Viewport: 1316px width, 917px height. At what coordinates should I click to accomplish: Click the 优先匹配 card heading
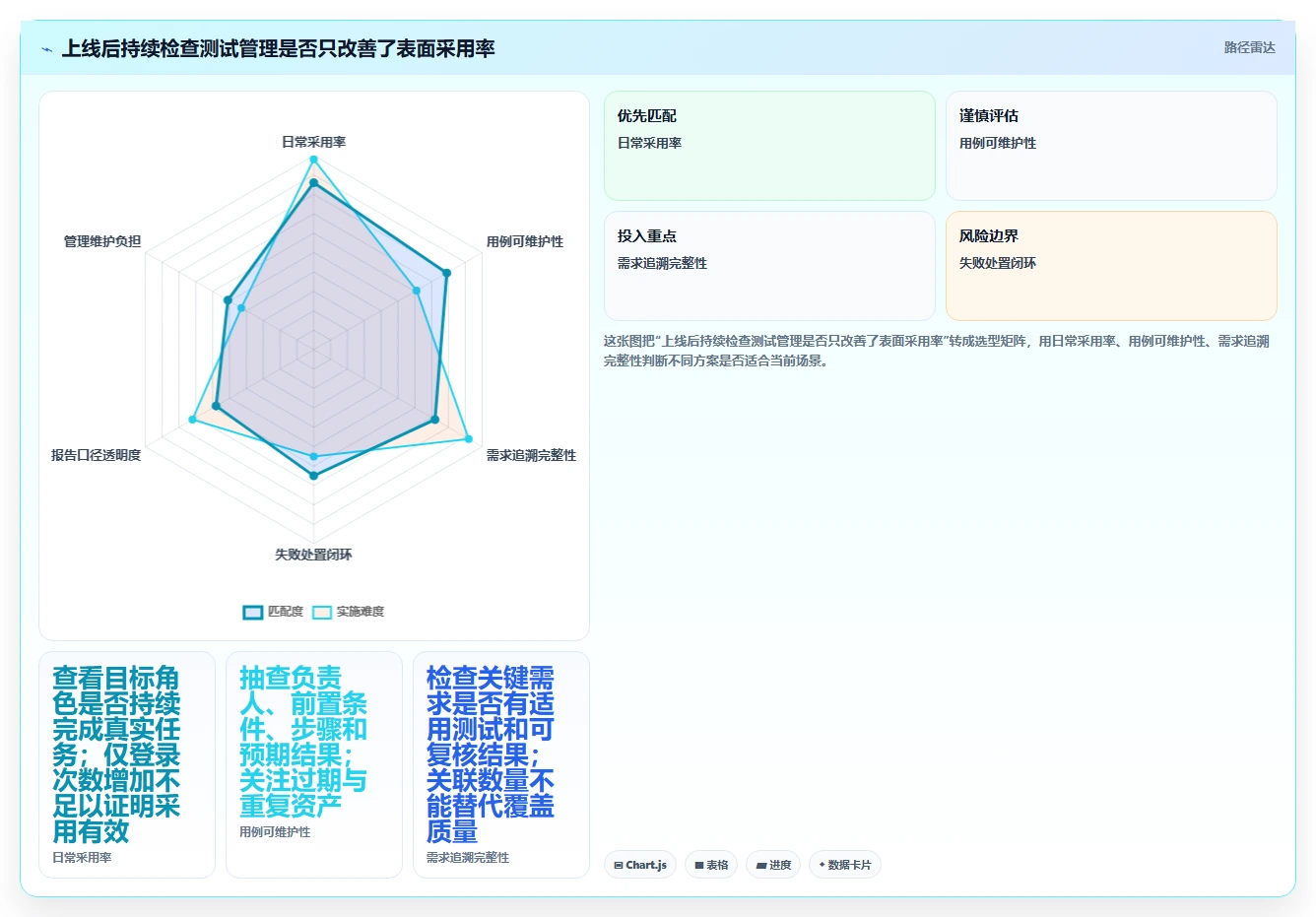(x=646, y=116)
